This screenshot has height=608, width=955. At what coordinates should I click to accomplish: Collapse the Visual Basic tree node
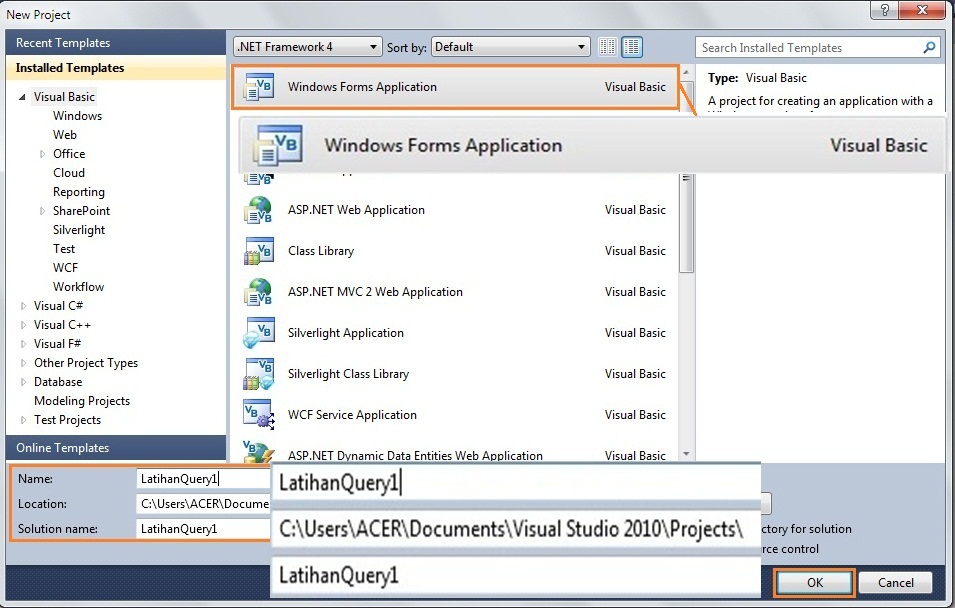23,97
